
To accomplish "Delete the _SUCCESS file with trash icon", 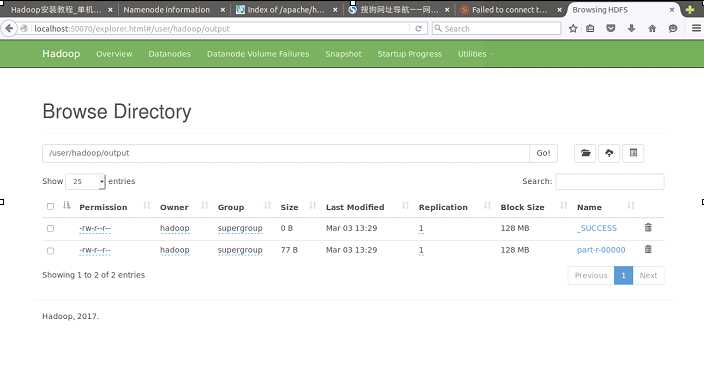I will (x=648, y=228).
